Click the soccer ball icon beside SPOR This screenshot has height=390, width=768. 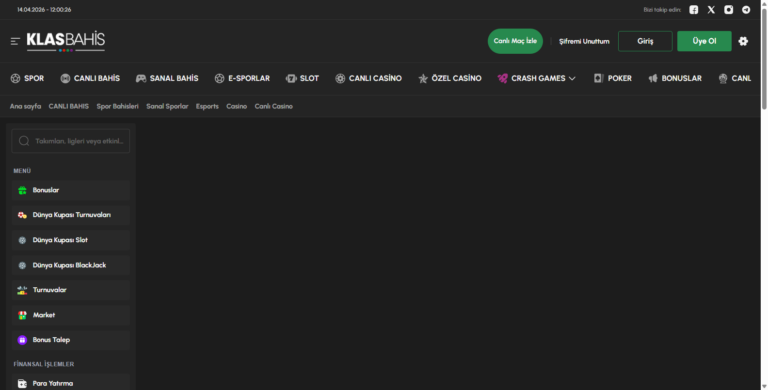tap(15, 78)
